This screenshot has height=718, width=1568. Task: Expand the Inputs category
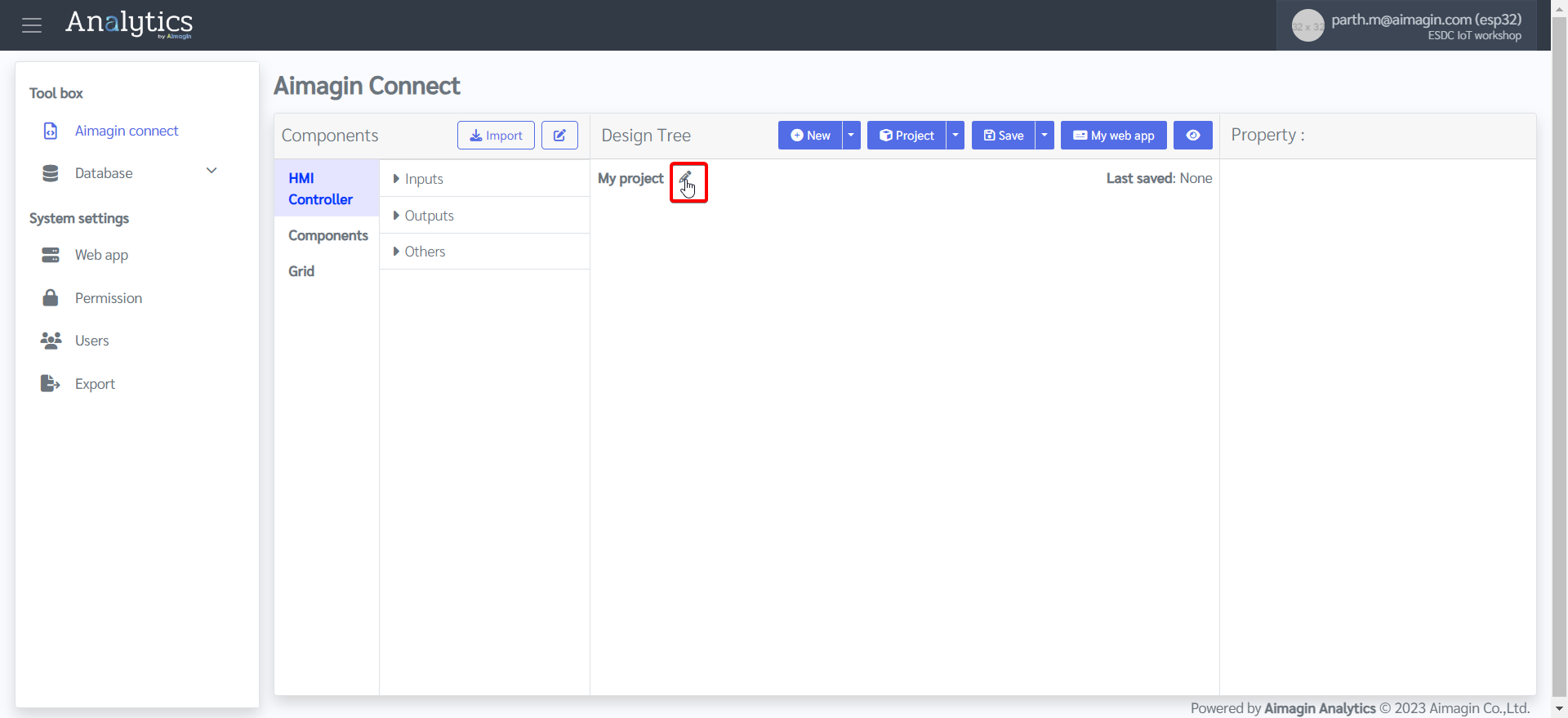tap(485, 179)
